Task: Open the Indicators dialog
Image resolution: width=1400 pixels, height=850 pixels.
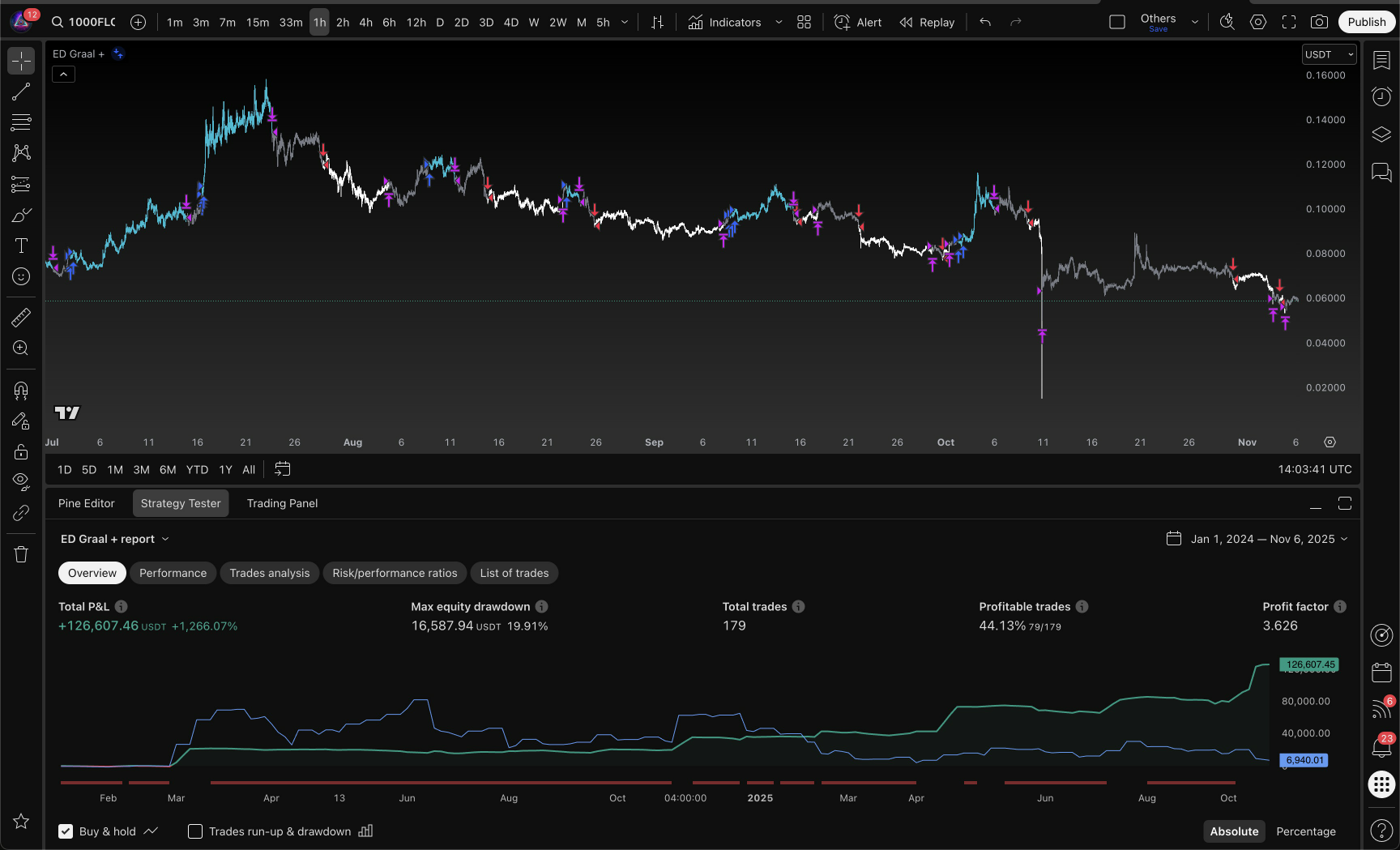Action: [725, 23]
